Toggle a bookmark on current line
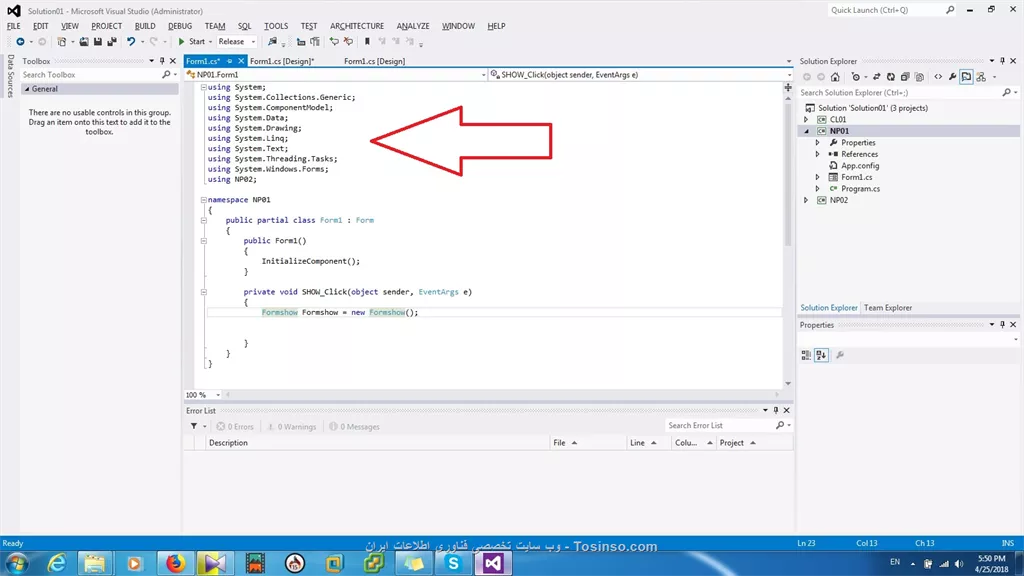This screenshot has width=1024, height=576. tap(367, 42)
